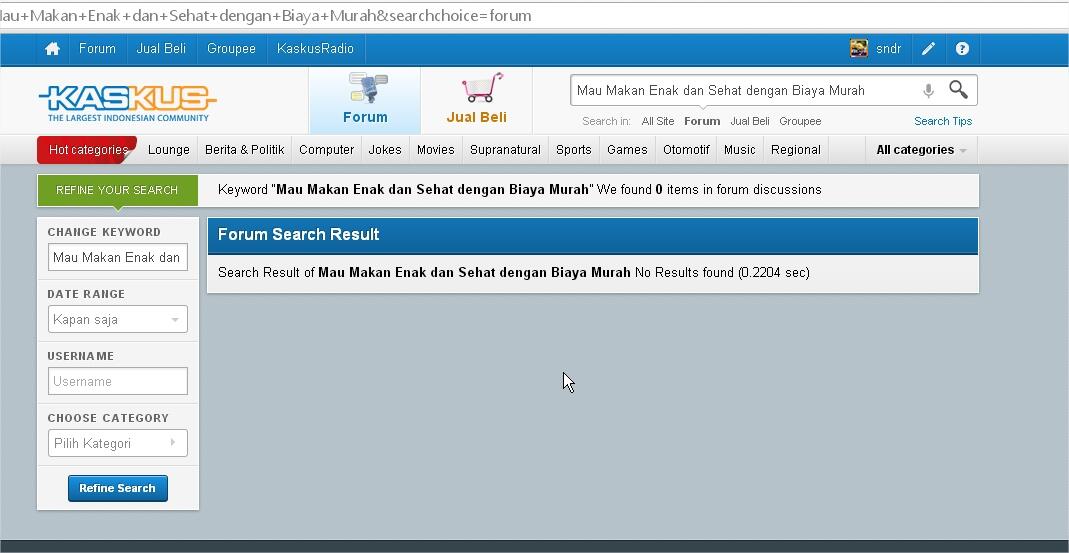Image resolution: width=1069 pixels, height=553 pixels.
Task: Open the Kaskus home icon
Action: click(52, 49)
